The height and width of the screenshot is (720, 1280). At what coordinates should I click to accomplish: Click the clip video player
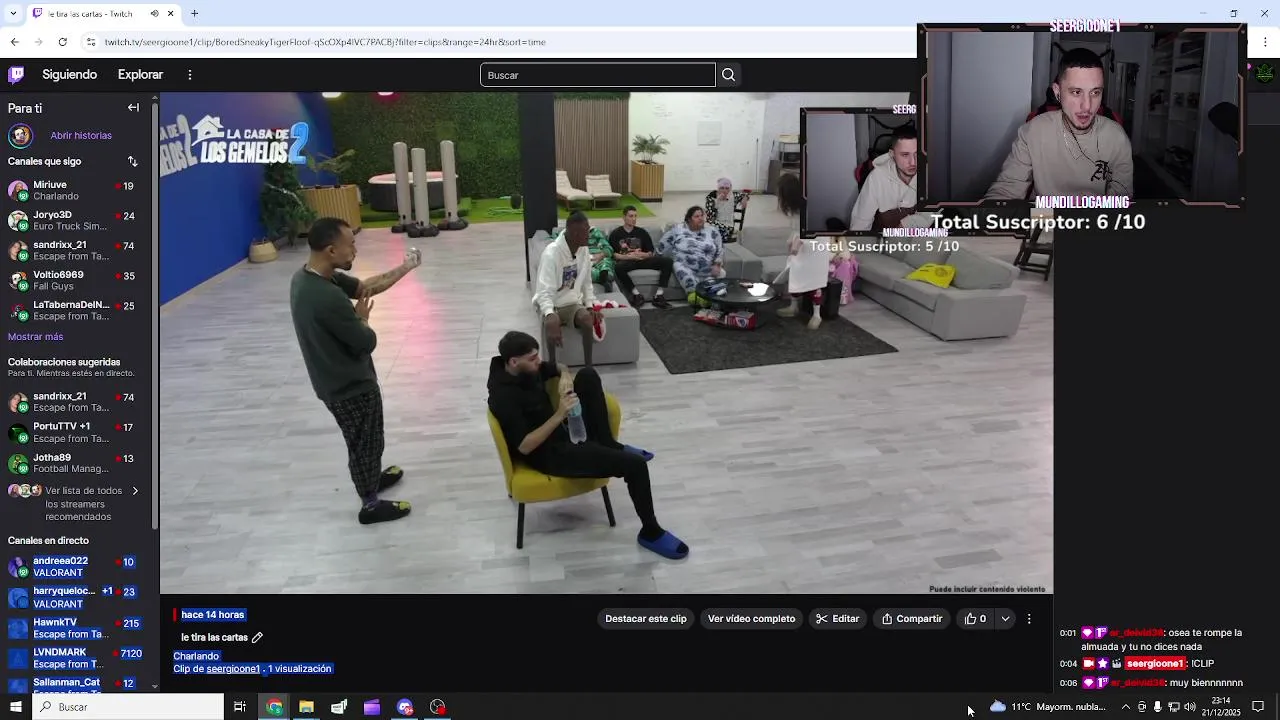click(606, 343)
